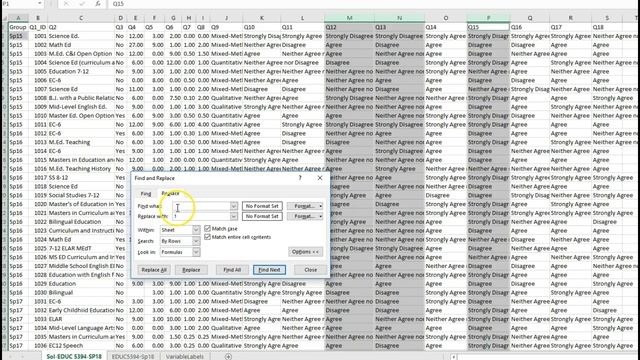This screenshot has height=360, width=640.
Task: Click the Q18 header cell in column S
Action: pyautogui.click(x=607, y=27)
